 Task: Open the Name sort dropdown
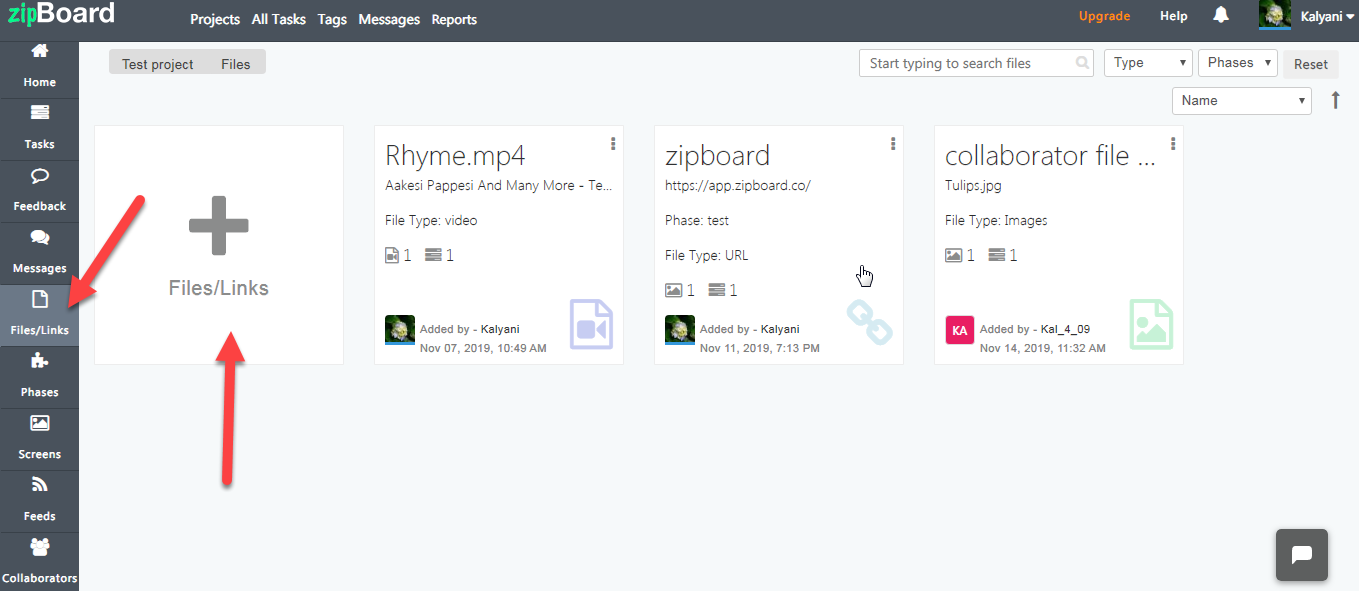pos(1241,100)
